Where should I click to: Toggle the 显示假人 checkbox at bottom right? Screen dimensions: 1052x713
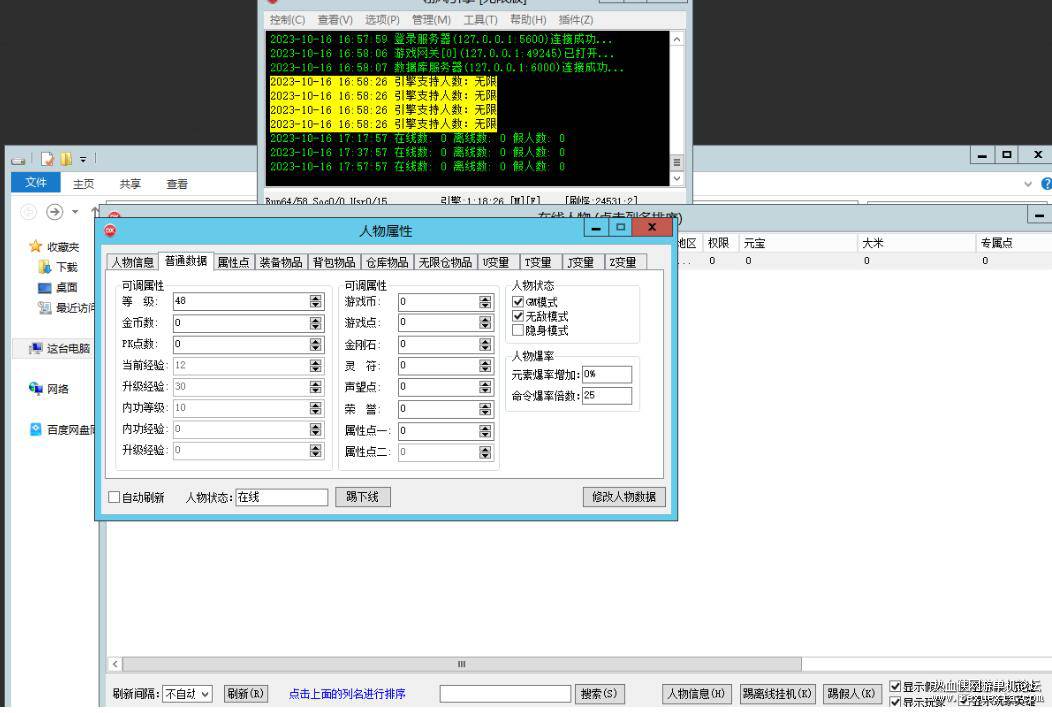pyautogui.click(x=895, y=686)
